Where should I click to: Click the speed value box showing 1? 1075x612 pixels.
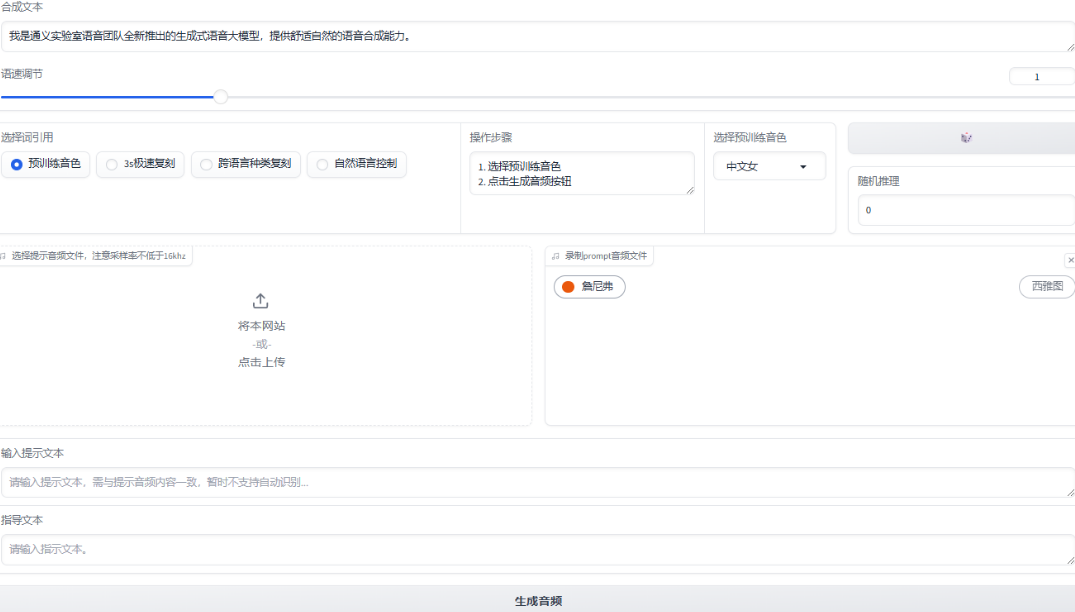click(1039, 76)
